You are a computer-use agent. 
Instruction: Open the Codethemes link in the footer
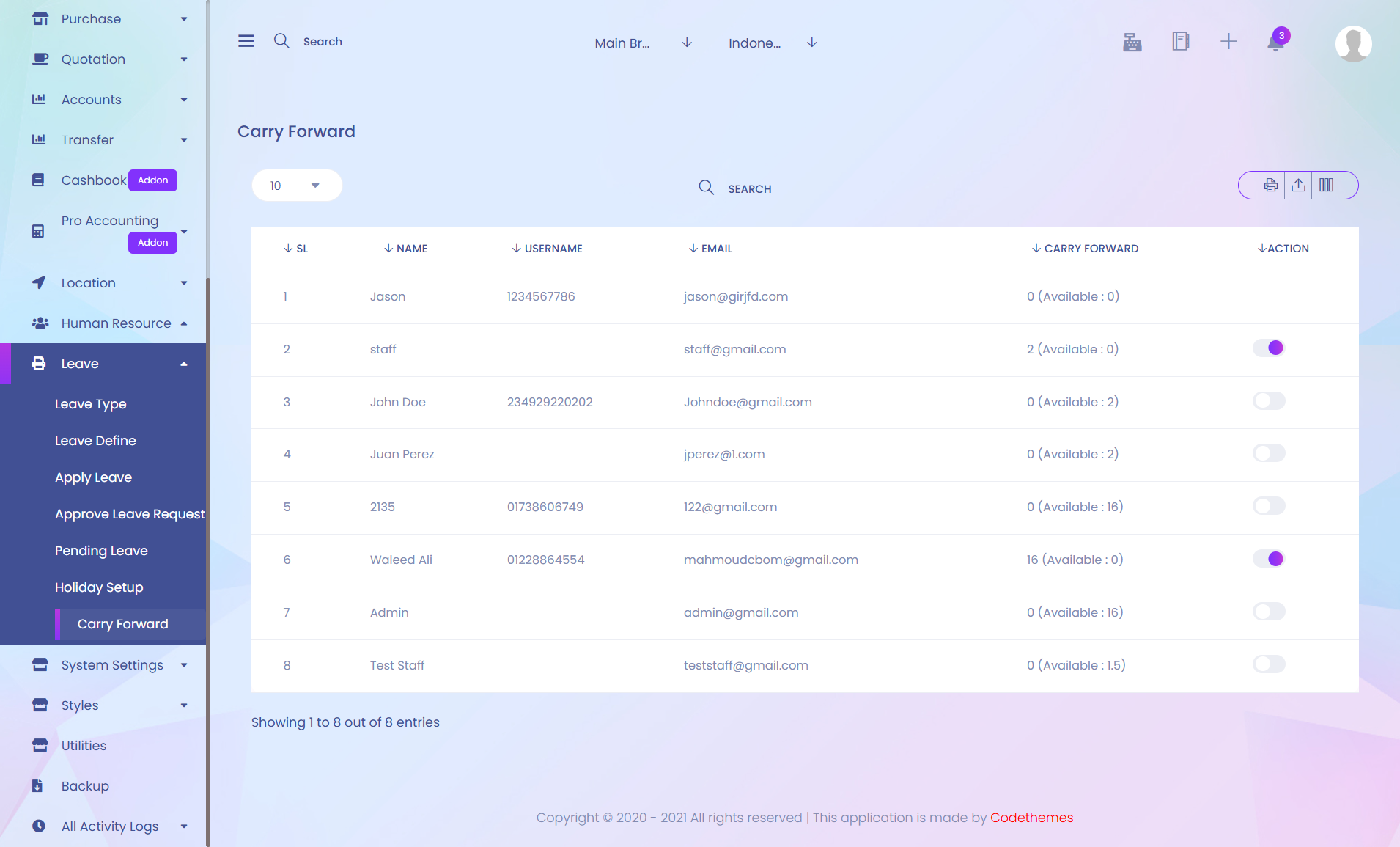1031,818
